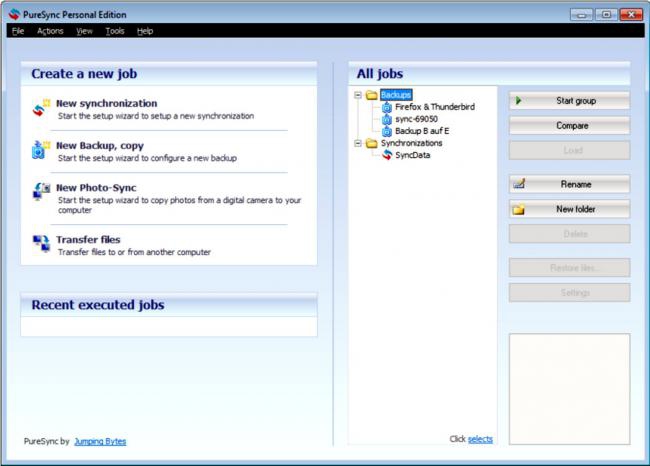Viewport: 650px width, 466px height.
Task: Click the New synchronization heading
Action: point(107,103)
